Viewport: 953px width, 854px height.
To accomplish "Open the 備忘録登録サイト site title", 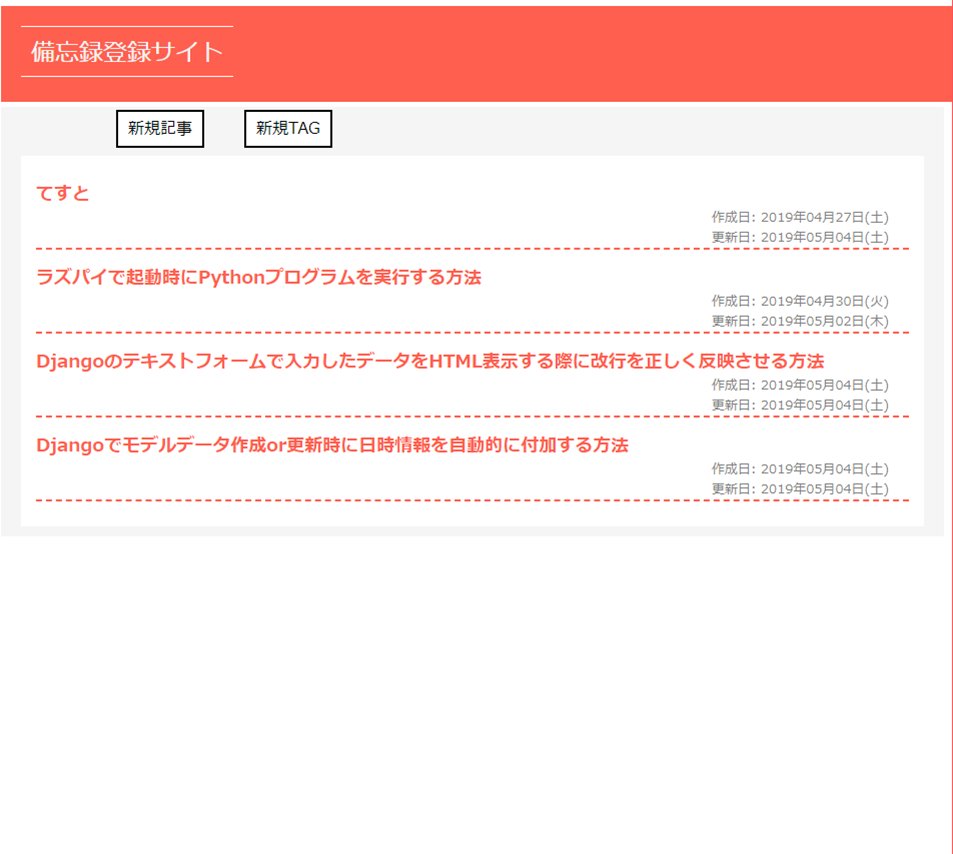I will point(127,52).
